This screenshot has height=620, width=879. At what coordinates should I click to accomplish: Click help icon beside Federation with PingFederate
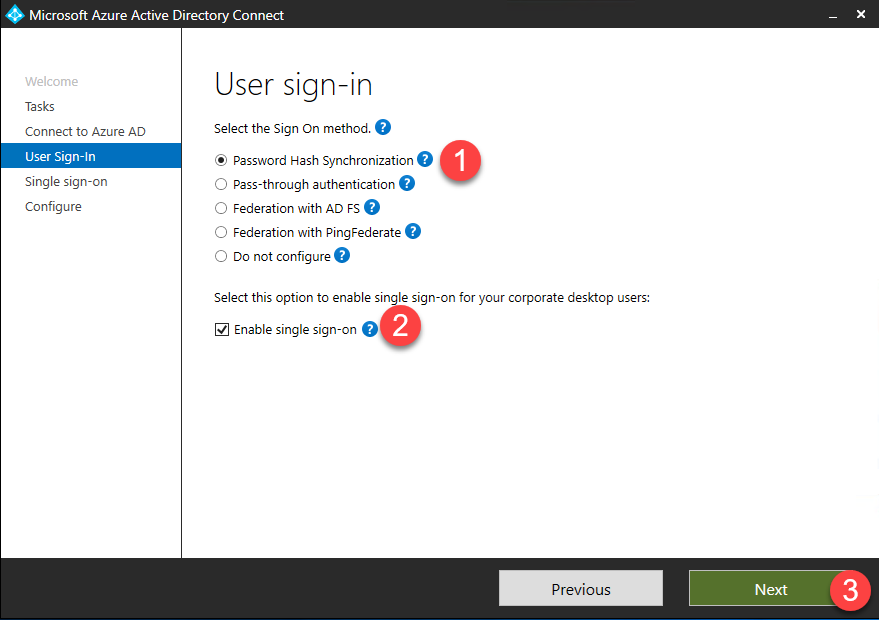pyautogui.click(x=413, y=231)
